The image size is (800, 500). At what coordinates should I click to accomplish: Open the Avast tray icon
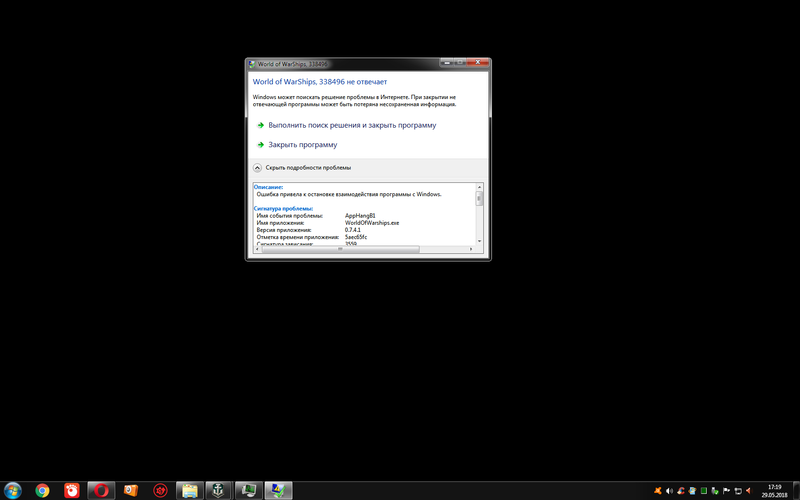coord(658,491)
